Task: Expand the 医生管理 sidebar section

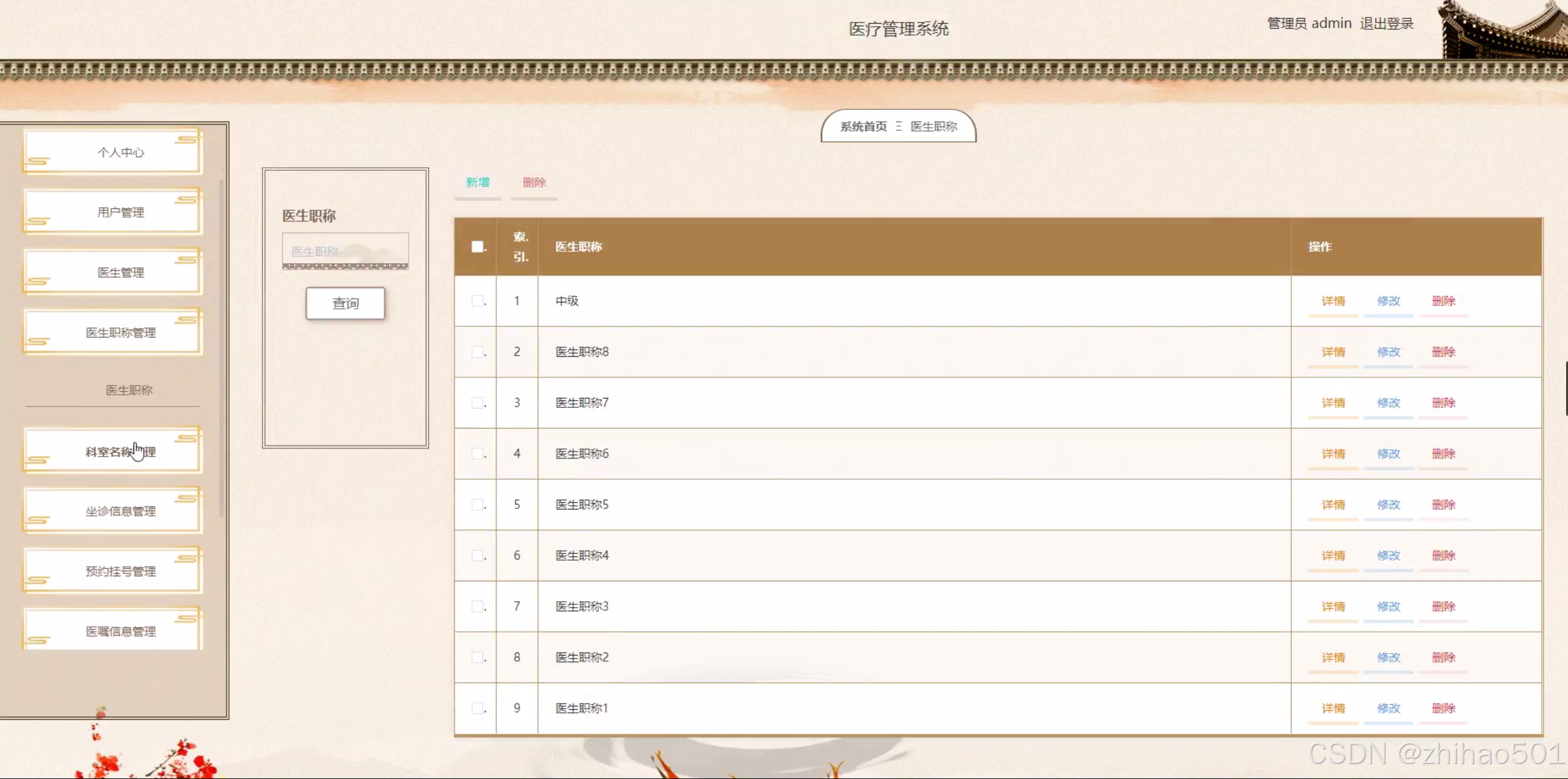Action: 120,273
